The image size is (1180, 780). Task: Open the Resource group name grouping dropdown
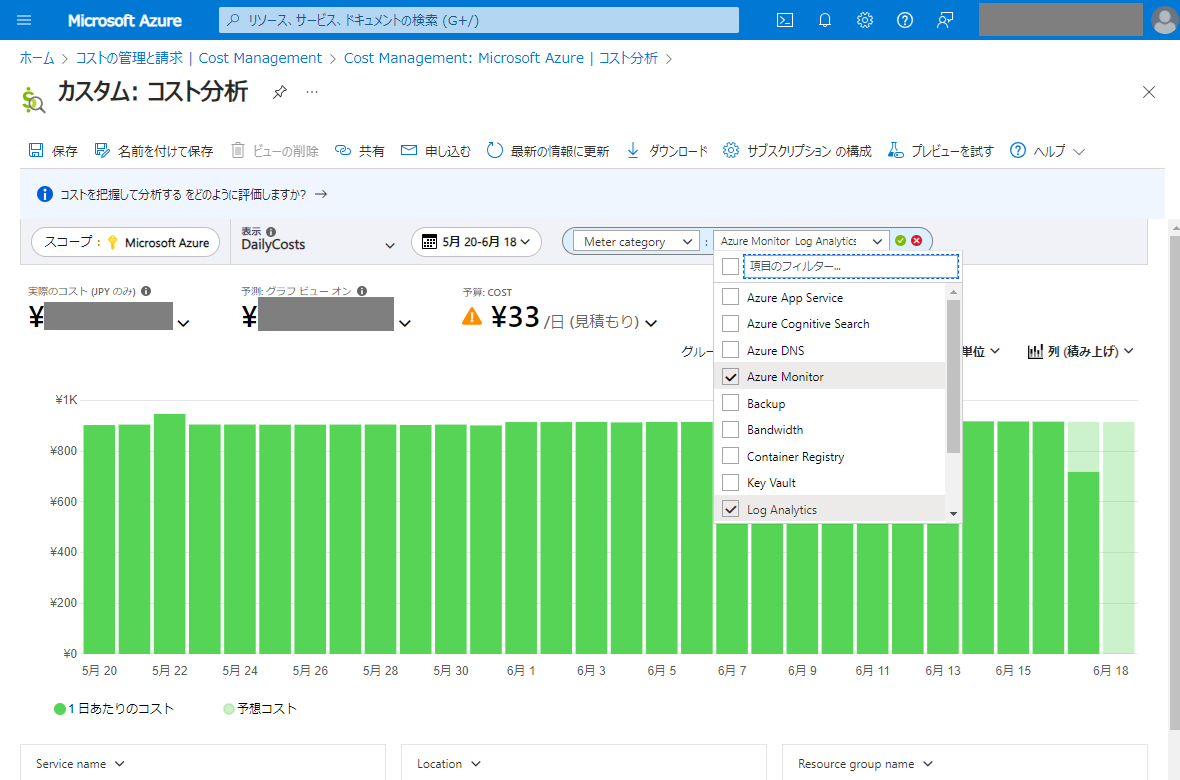tap(865, 763)
